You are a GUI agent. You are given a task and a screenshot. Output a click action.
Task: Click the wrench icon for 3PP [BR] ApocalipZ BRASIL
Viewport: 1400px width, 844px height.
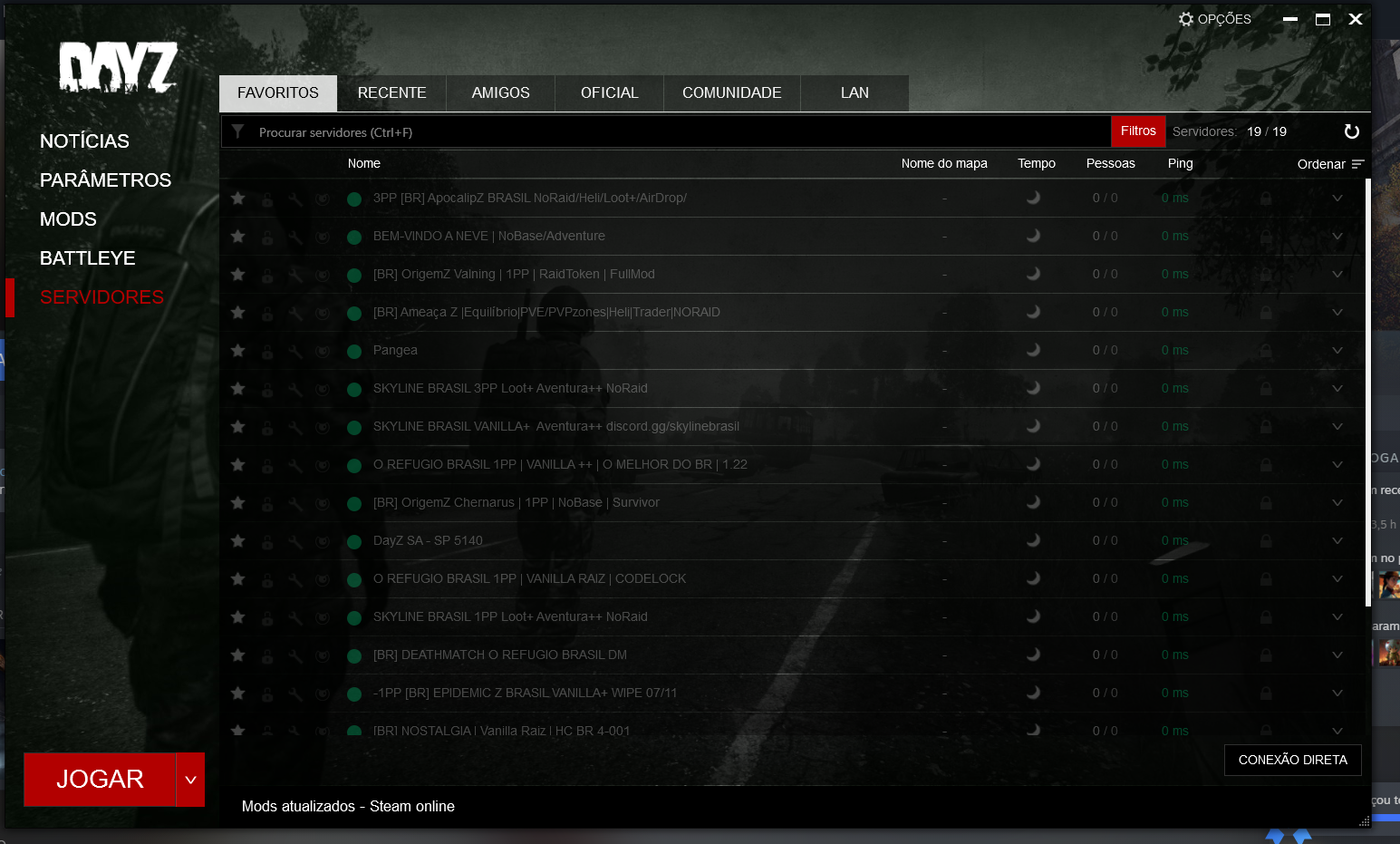coord(295,199)
